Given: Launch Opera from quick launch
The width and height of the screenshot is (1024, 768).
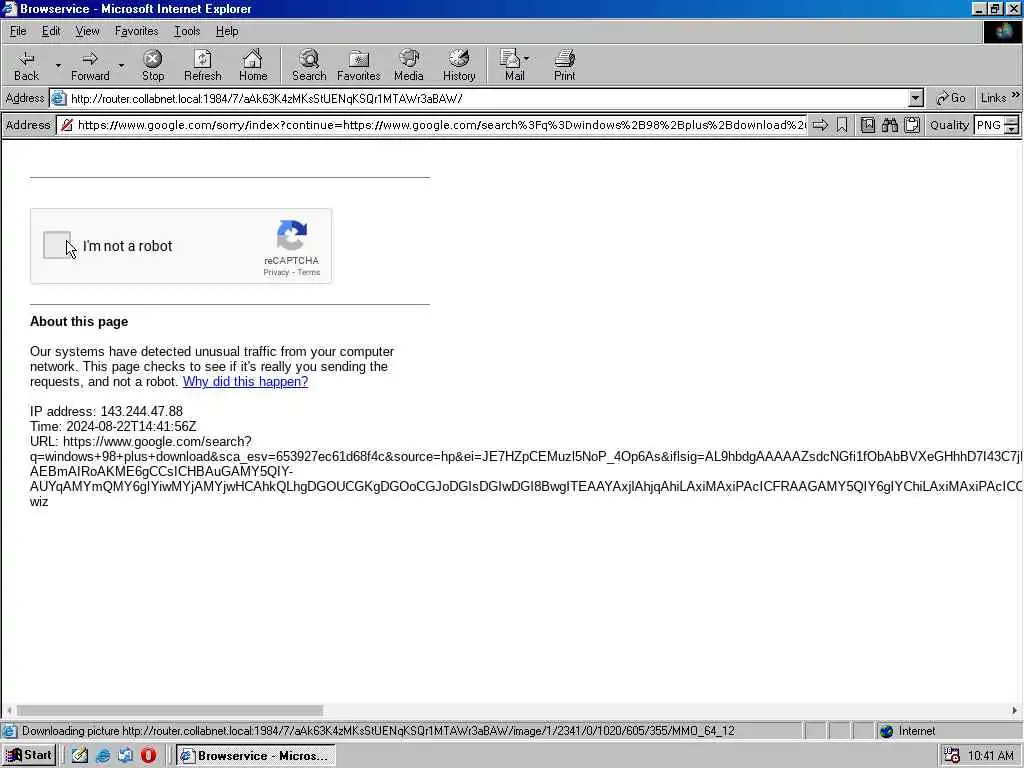Looking at the screenshot, I should 148,756.
